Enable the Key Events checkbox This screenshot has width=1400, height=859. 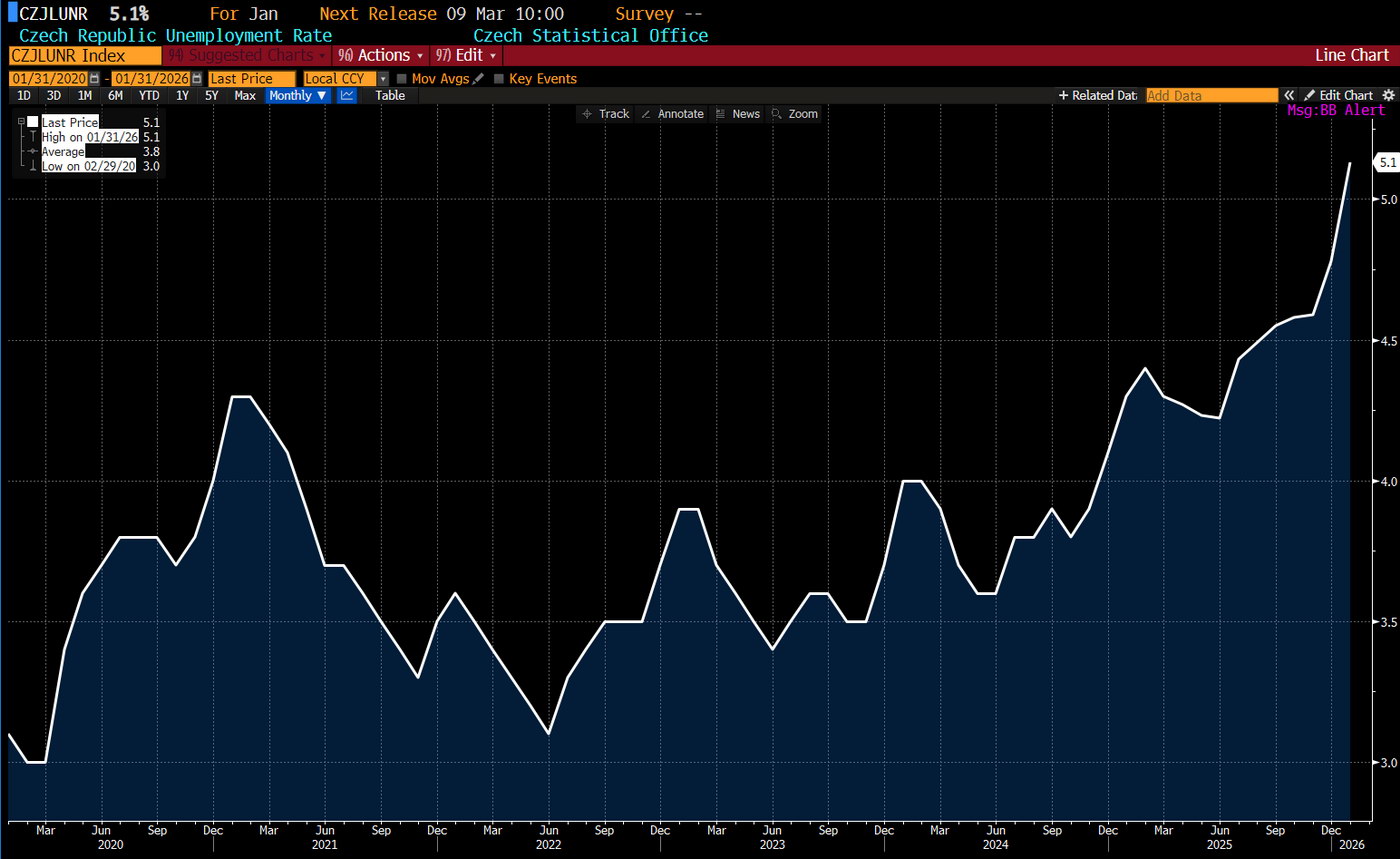[499, 79]
